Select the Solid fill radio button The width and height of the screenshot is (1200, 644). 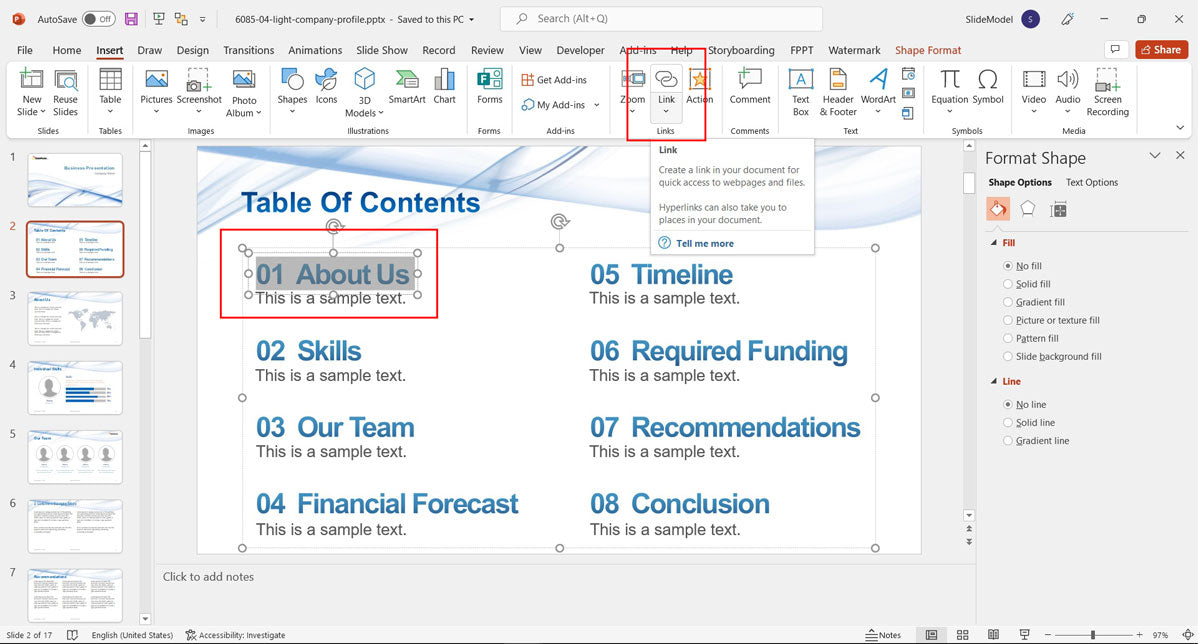[1007, 283]
